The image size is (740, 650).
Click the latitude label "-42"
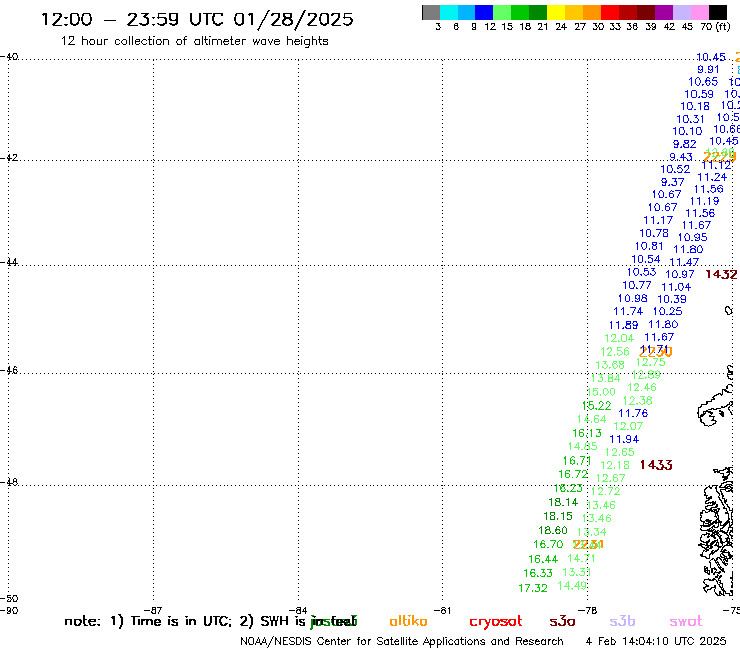click(x=9, y=157)
